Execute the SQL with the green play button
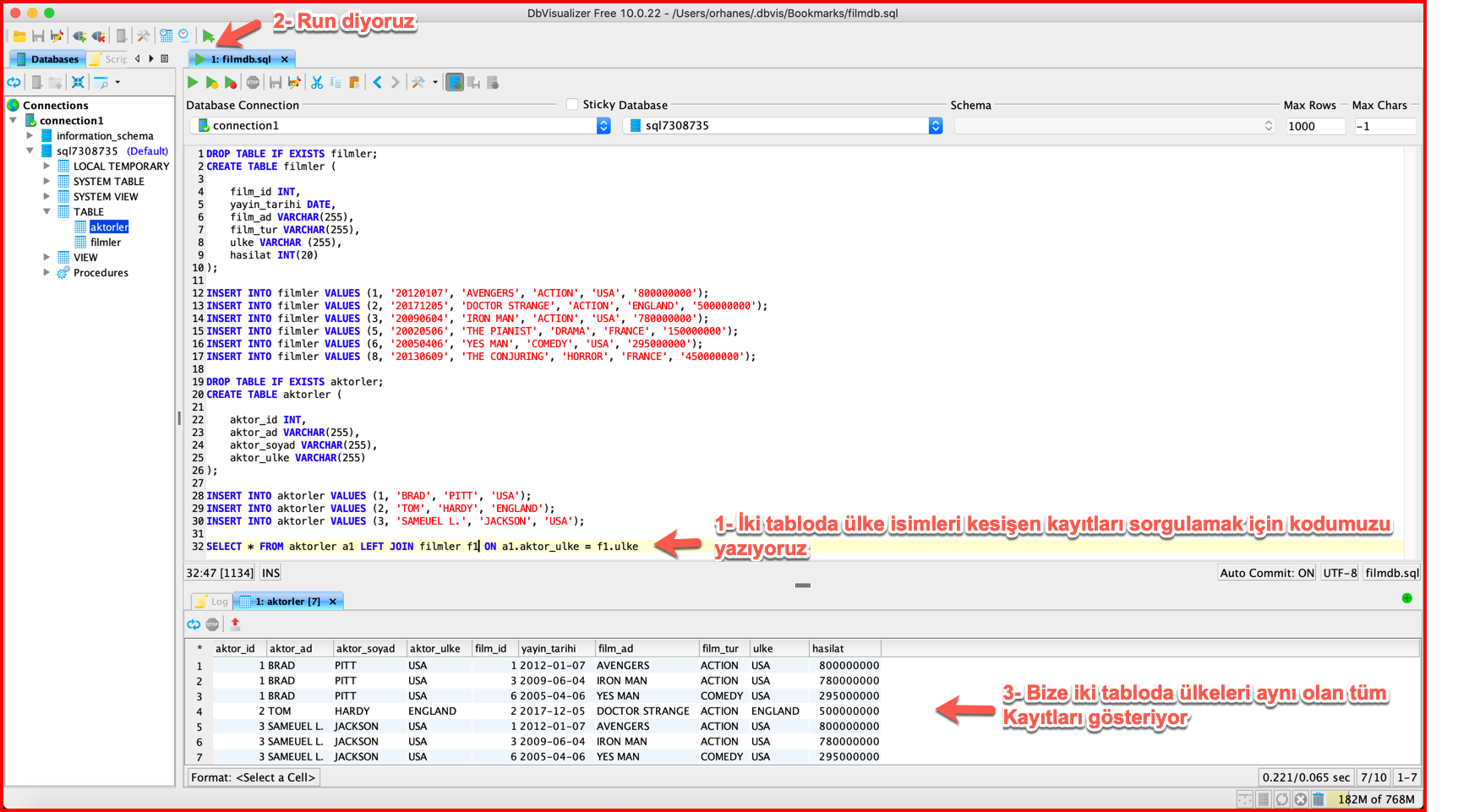Image resolution: width=1458 pixels, height=812 pixels. [193, 83]
